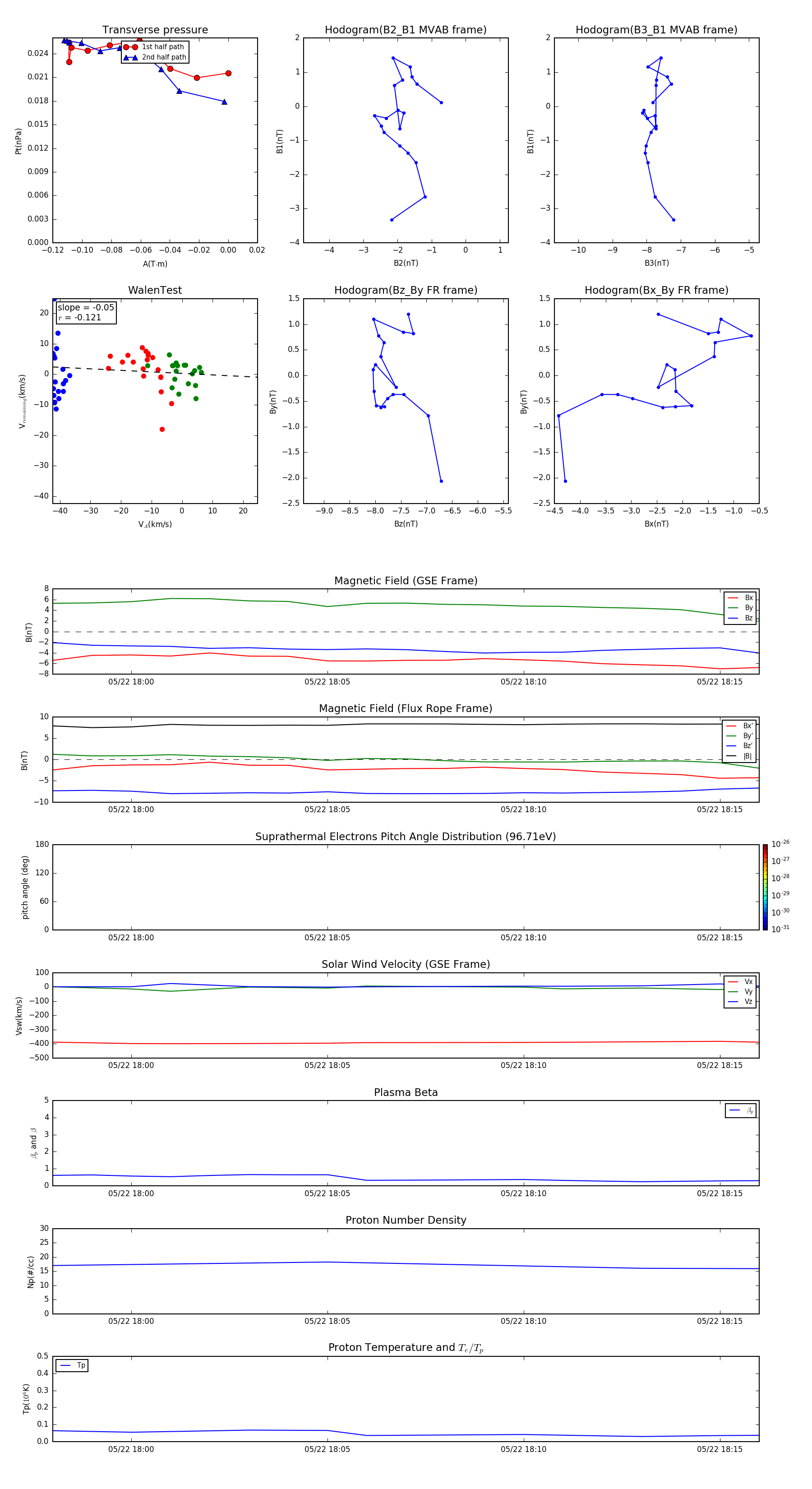Select the '1st half path' legend entry
Screen dimensions: 812x1489
[154, 47]
